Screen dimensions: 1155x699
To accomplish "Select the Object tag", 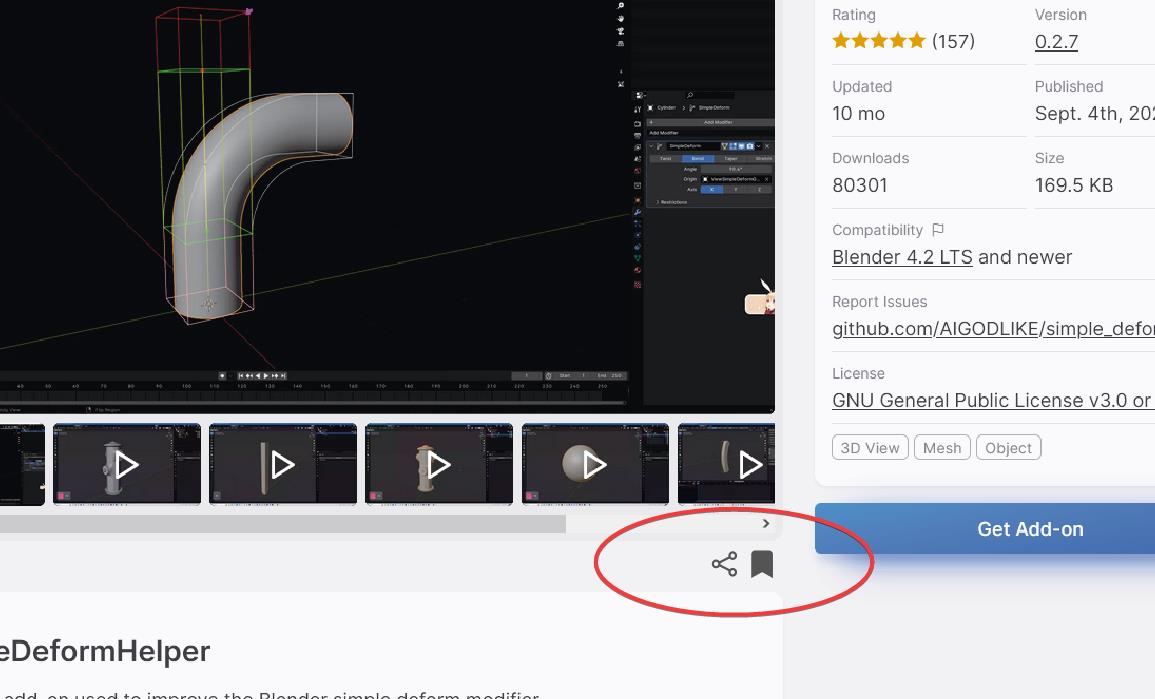I will point(1008,448).
